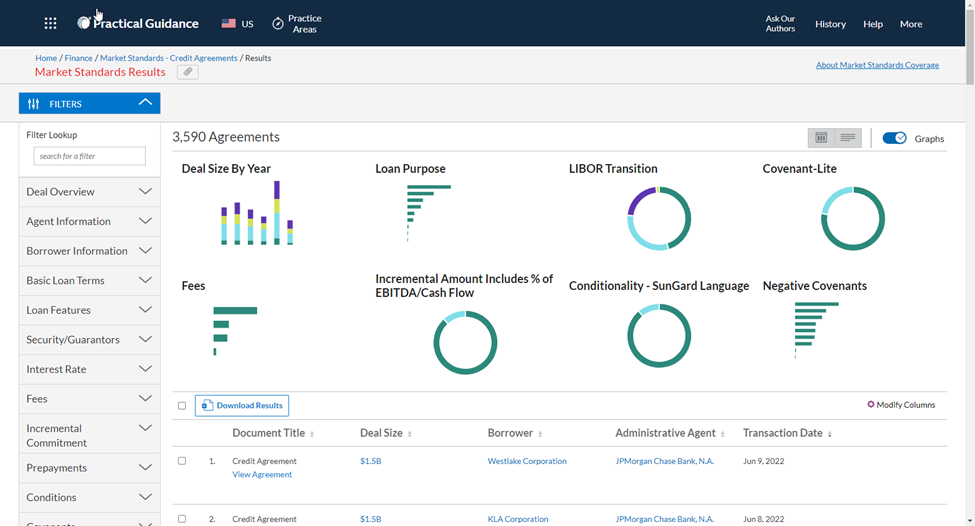975x526 pixels.
Task: Expand the Deal Overview filter
Action: [x=90, y=191]
